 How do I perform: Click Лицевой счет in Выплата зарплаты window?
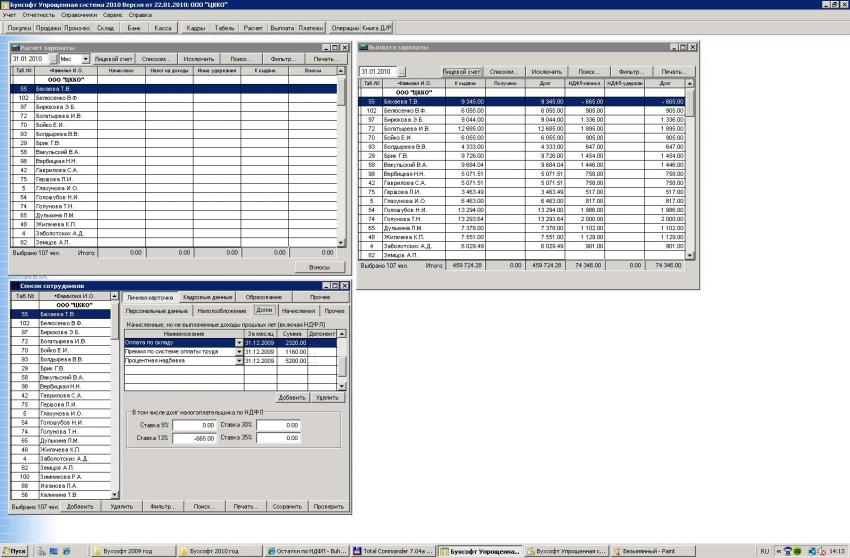[x=463, y=72]
